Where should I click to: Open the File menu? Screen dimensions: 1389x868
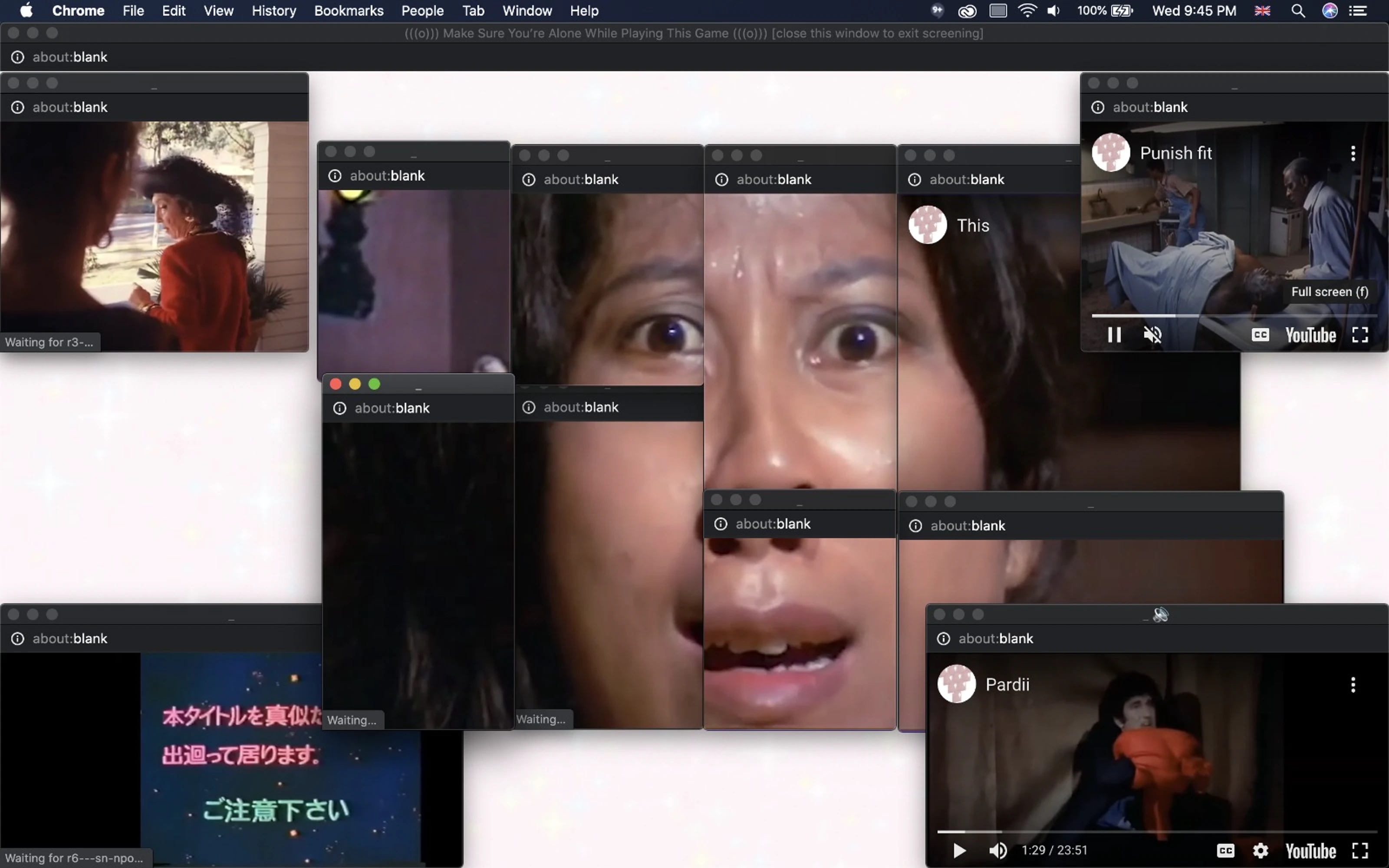[x=133, y=11]
